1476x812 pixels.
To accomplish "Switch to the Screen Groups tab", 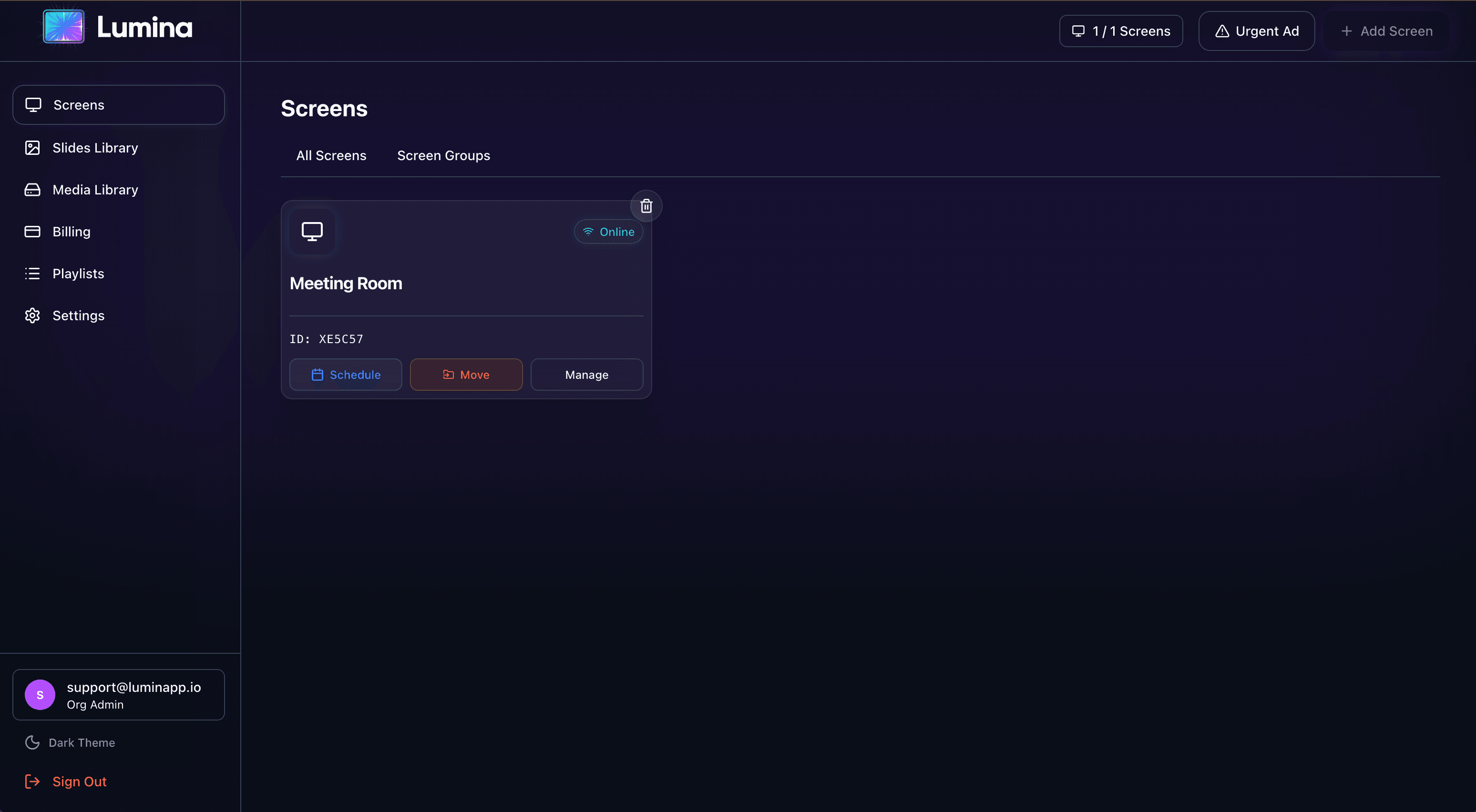I will pos(443,155).
